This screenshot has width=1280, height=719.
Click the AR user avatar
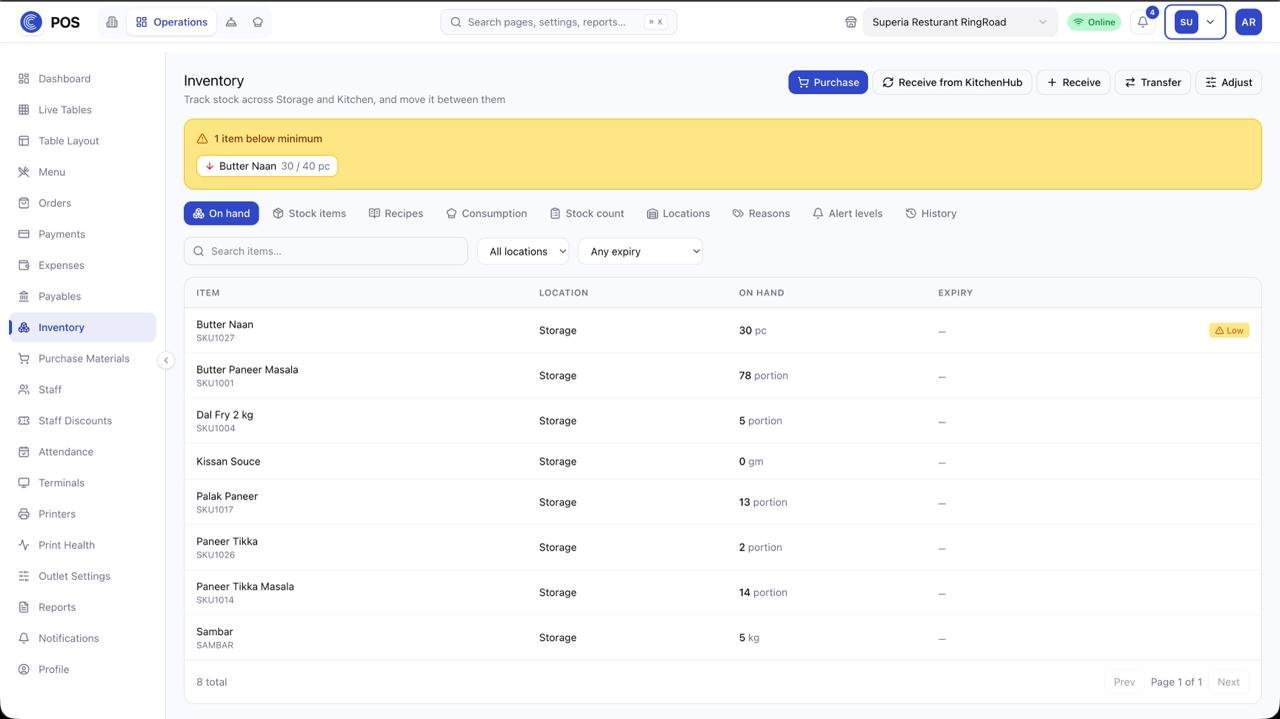[x=1248, y=22]
